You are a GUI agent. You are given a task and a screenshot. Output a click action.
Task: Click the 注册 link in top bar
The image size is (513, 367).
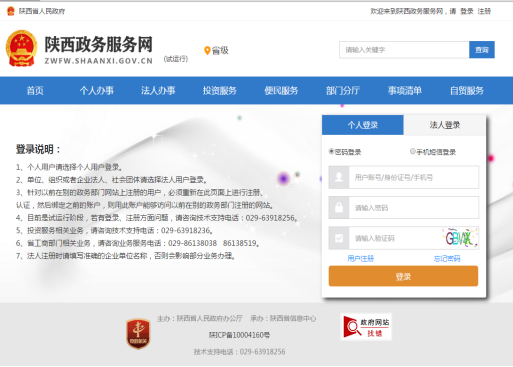pyautogui.click(x=484, y=11)
